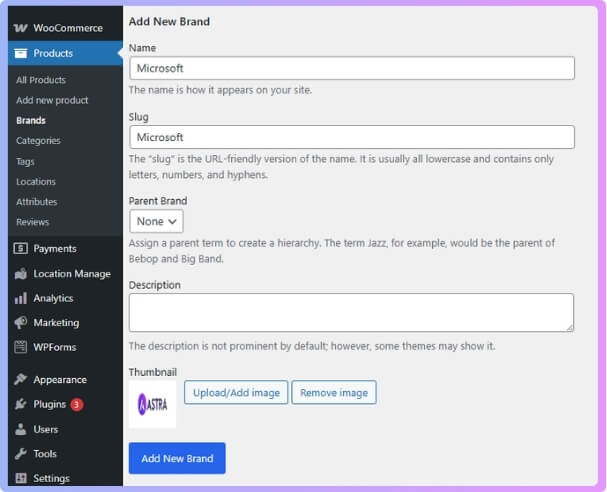
Task: Go to Categories under Products
Action: point(38,141)
